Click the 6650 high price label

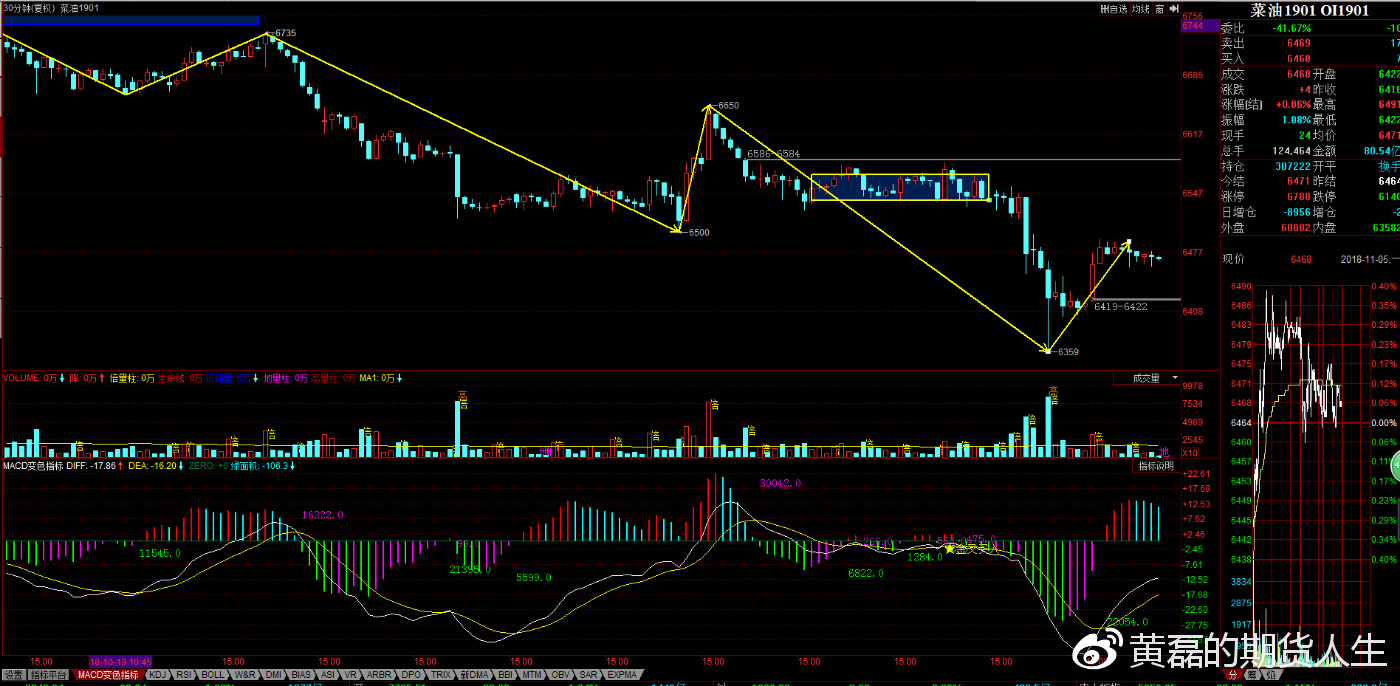727,105
